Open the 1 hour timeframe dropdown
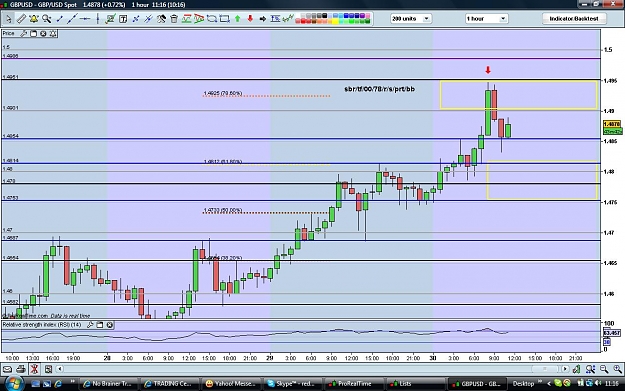The width and height of the screenshot is (625, 391). (486, 18)
